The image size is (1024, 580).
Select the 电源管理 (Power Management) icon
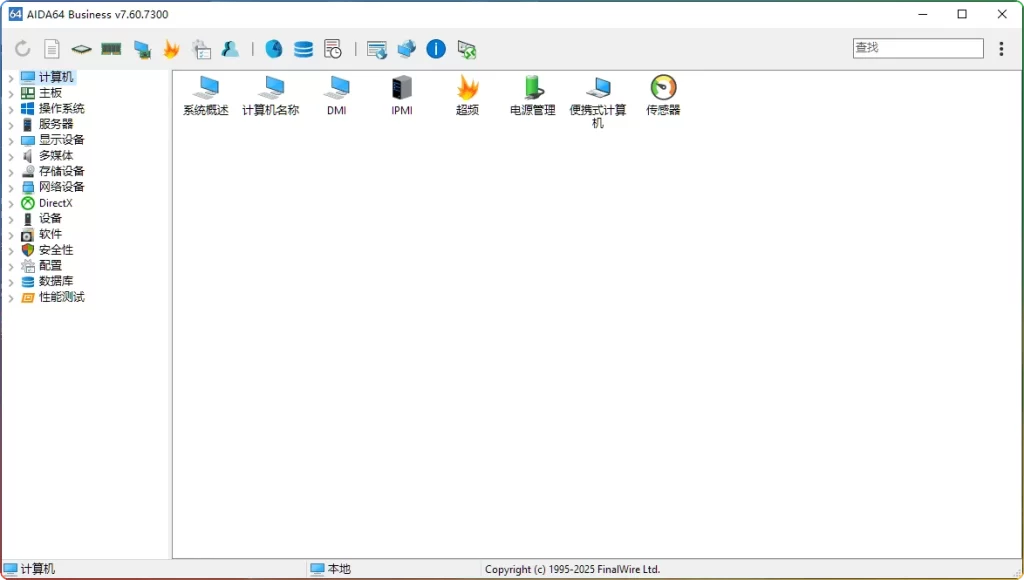531,95
